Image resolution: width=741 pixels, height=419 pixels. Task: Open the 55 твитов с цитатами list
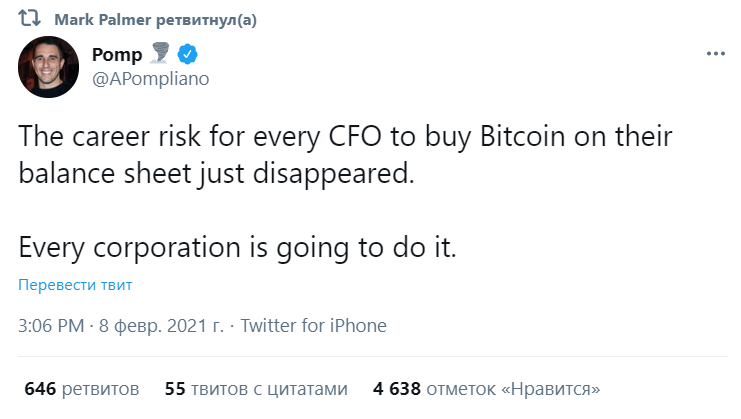coord(257,388)
